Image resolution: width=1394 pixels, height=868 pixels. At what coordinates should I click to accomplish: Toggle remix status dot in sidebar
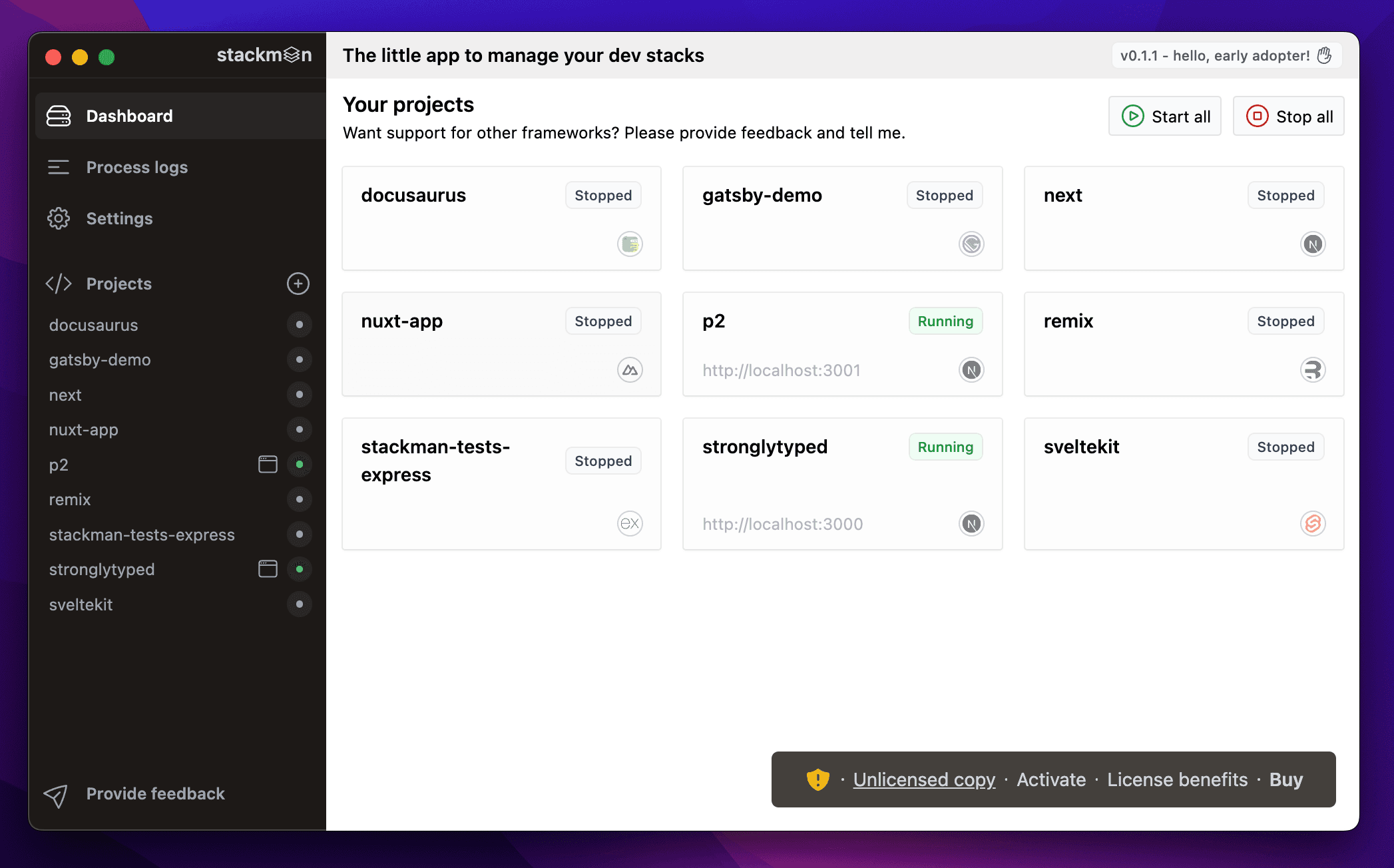[x=300, y=499]
